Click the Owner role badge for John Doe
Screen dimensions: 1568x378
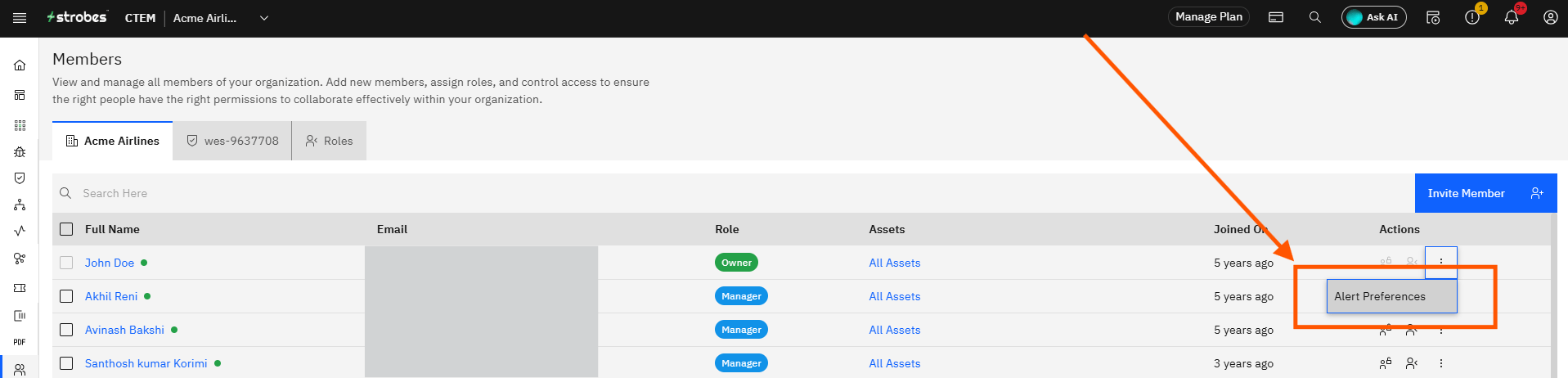click(736, 263)
